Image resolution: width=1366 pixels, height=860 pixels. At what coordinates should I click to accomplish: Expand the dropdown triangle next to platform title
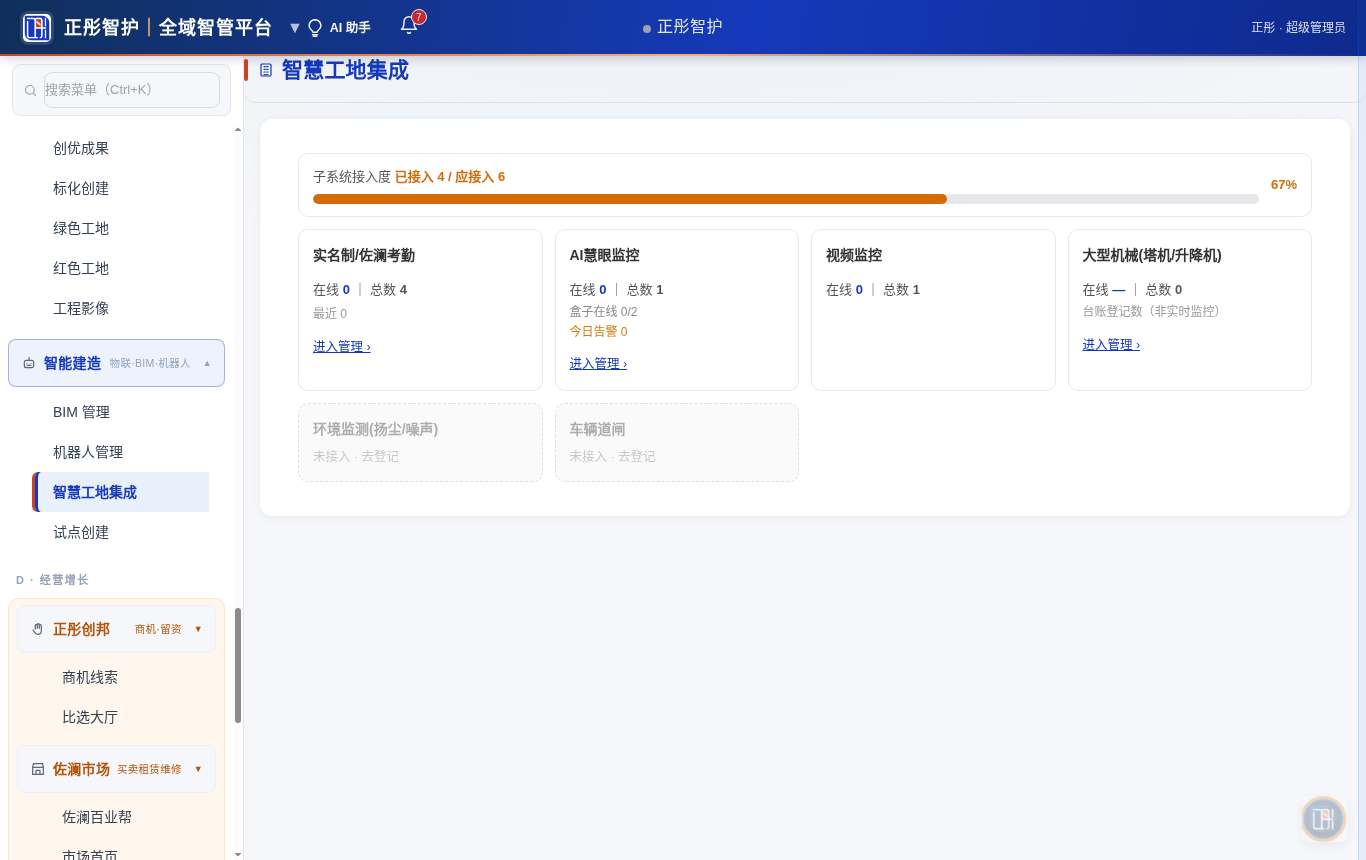[295, 27]
